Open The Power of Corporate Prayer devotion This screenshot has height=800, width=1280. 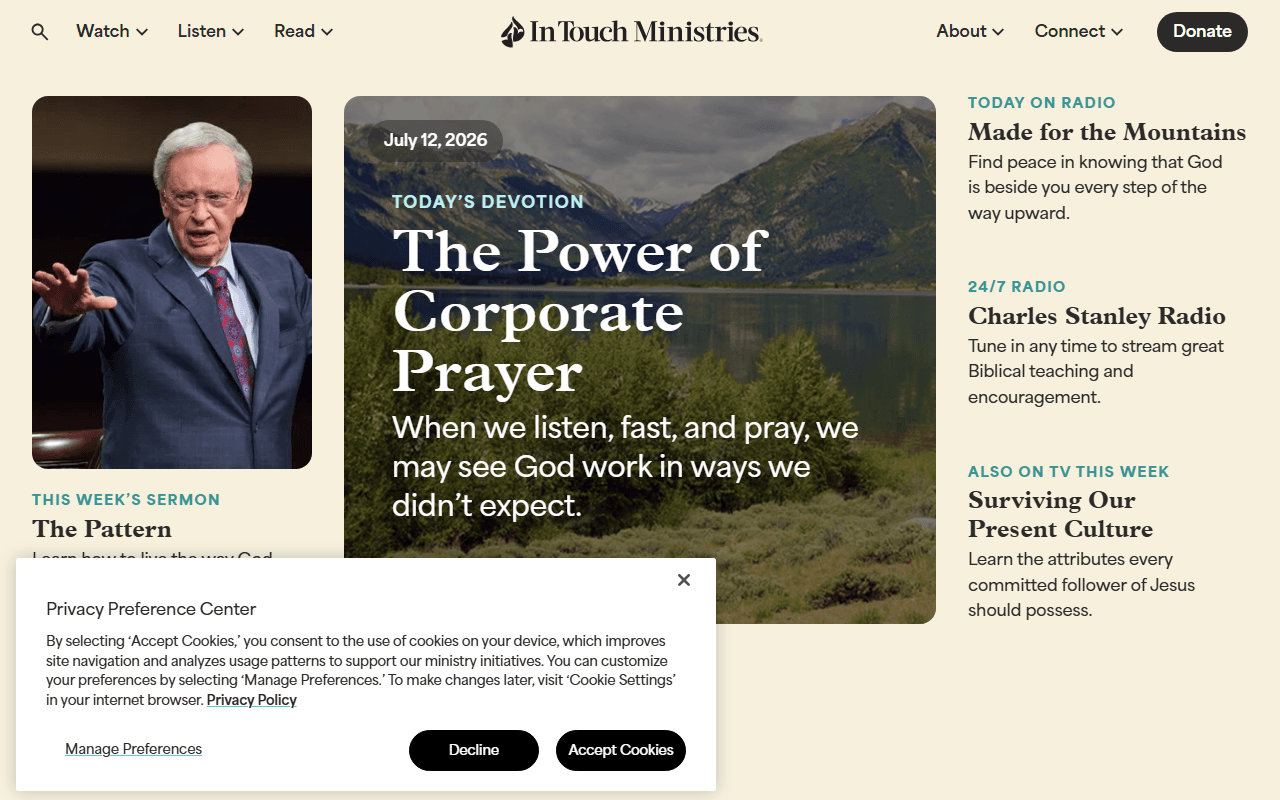tap(579, 310)
